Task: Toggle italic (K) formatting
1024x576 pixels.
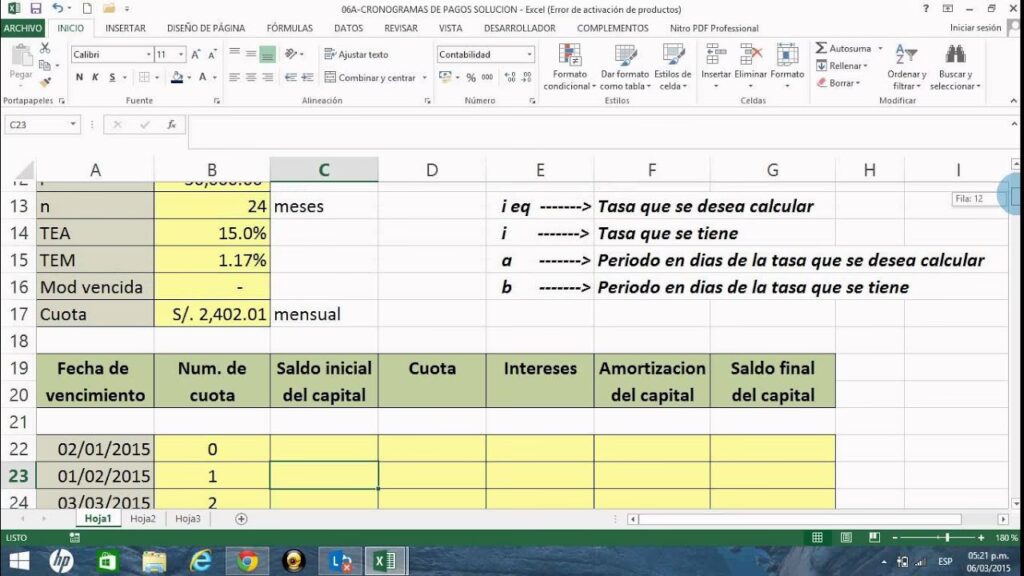Action: coord(95,77)
